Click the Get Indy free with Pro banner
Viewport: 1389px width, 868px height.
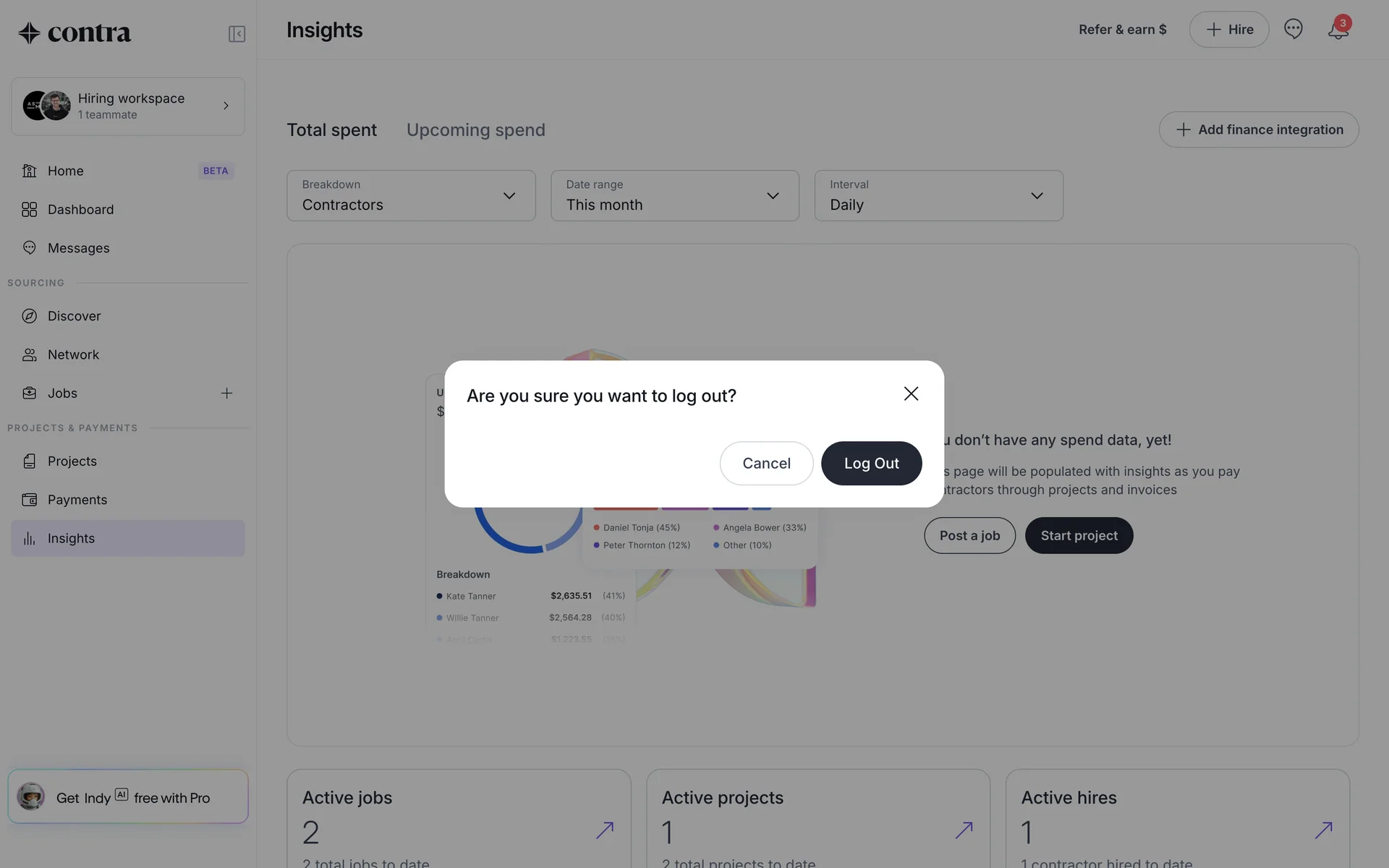tap(128, 797)
